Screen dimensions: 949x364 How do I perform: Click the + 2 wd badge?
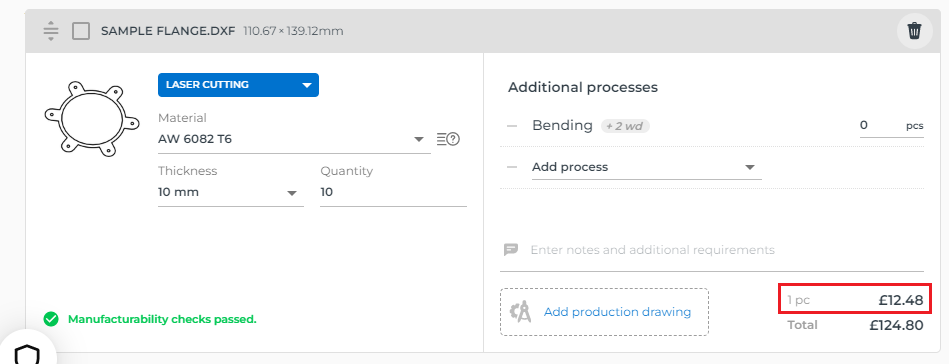625,126
